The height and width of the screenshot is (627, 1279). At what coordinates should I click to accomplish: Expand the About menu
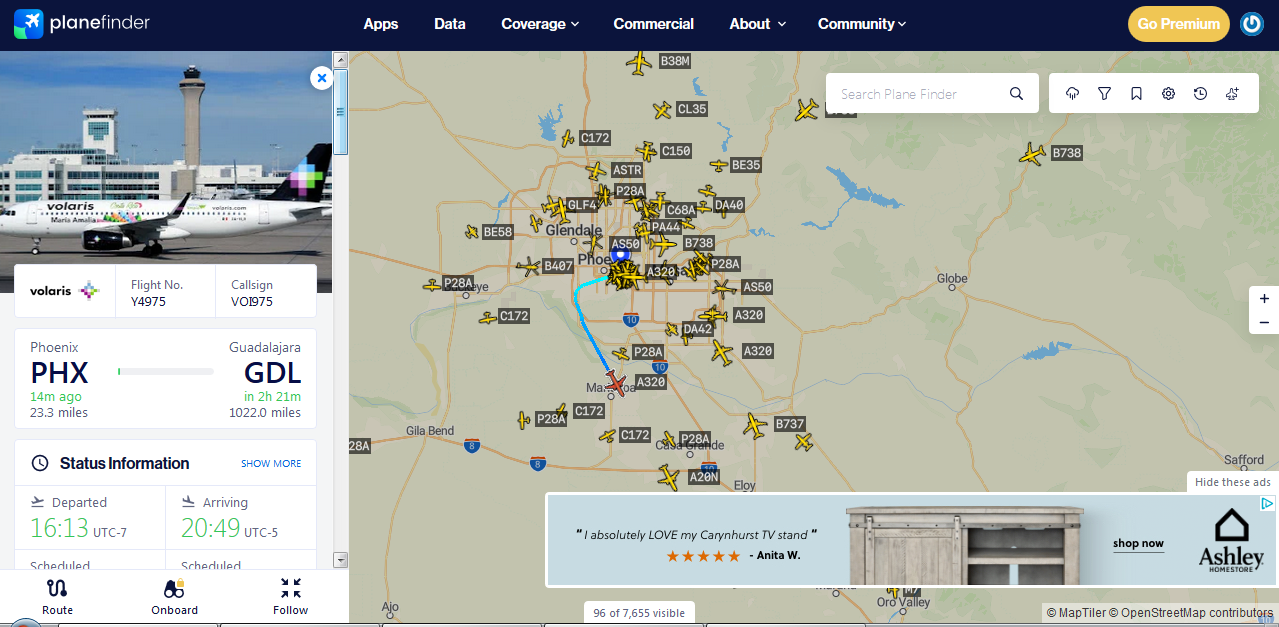(757, 24)
